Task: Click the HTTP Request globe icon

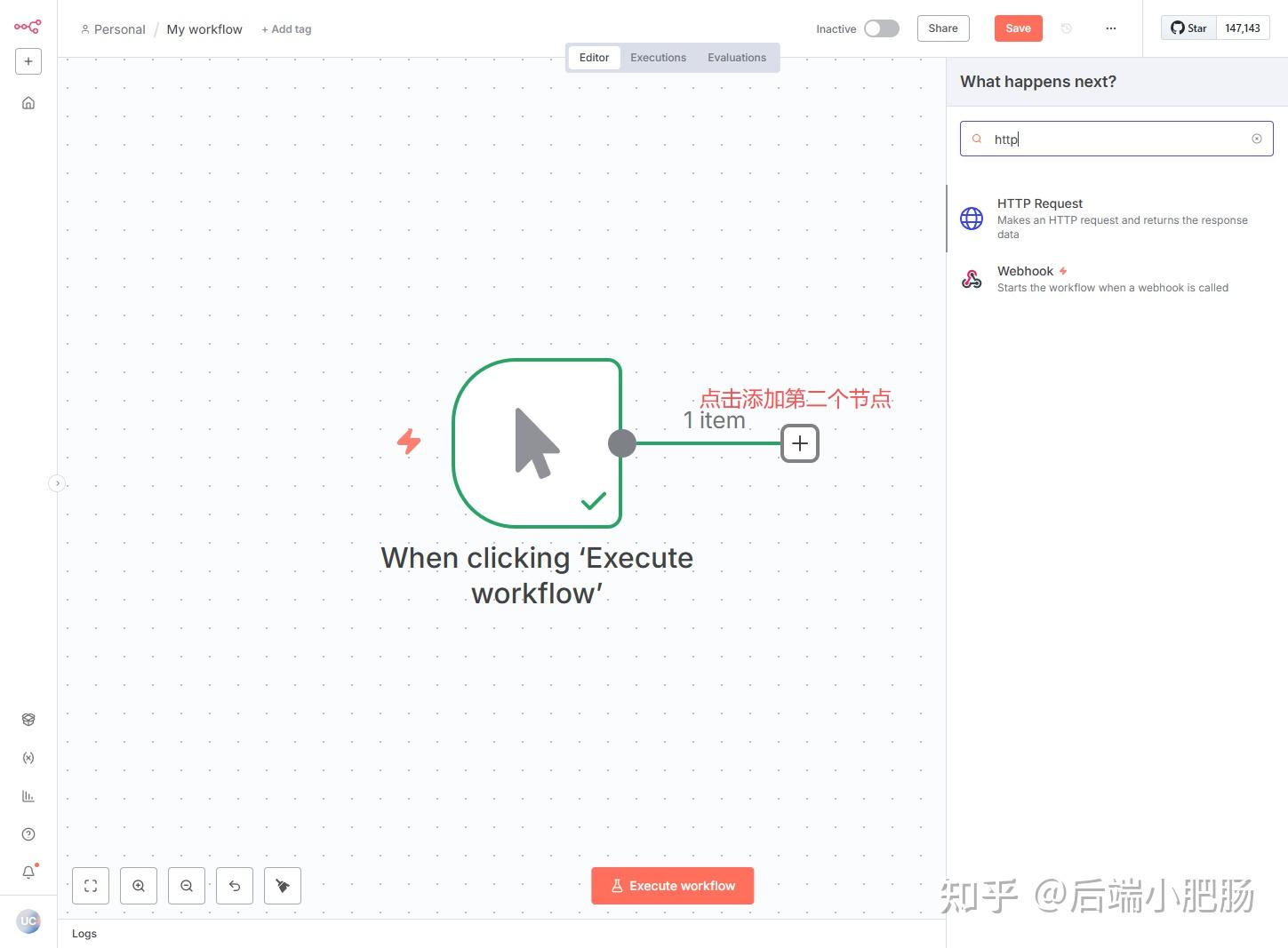Action: click(972, 219)
